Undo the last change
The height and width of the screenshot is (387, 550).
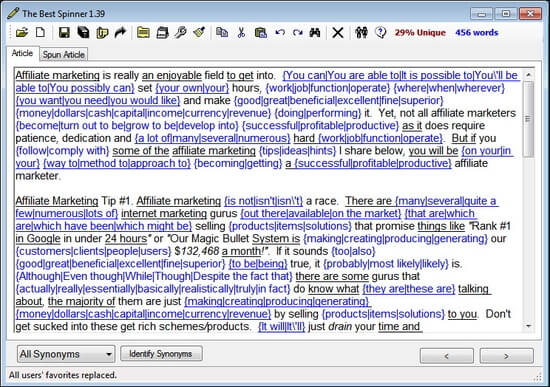(x=280, y=33)
